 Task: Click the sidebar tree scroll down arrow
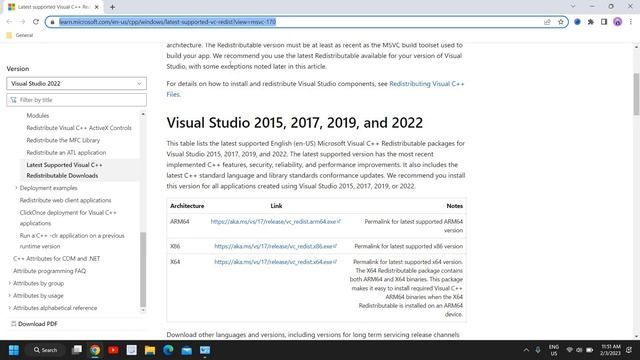[x=143, y=310]
